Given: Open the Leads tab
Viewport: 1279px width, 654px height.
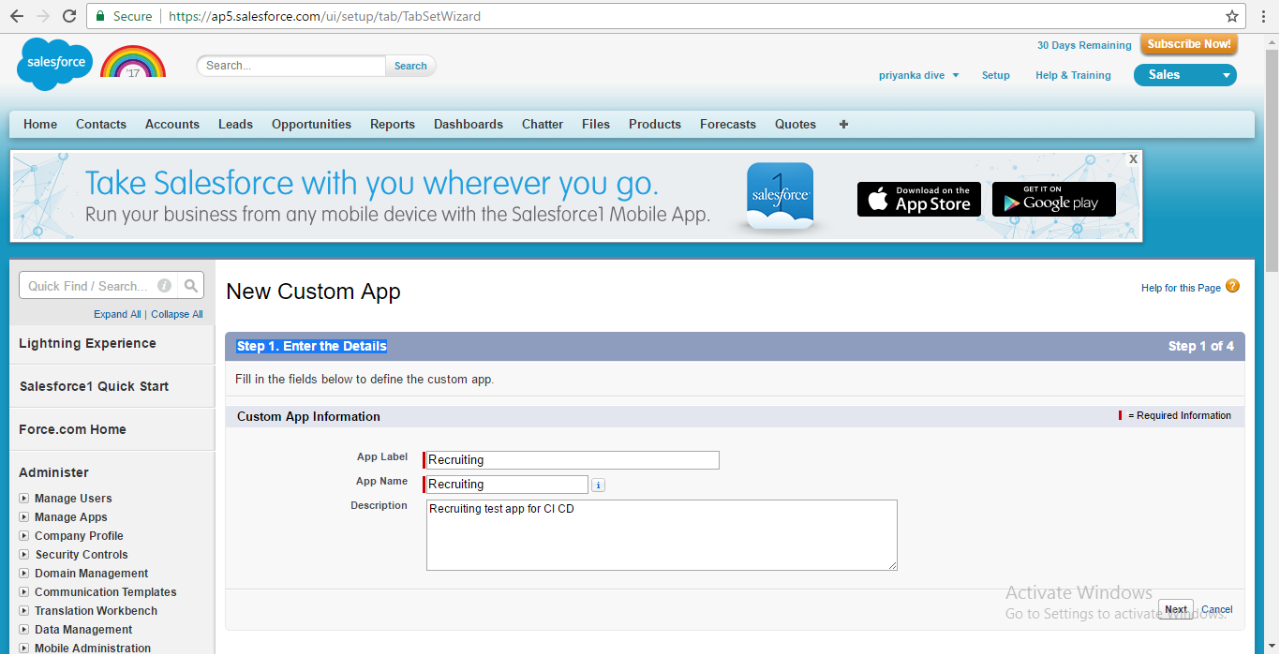Looking at the screenshot, I should (x=235, y=124).
